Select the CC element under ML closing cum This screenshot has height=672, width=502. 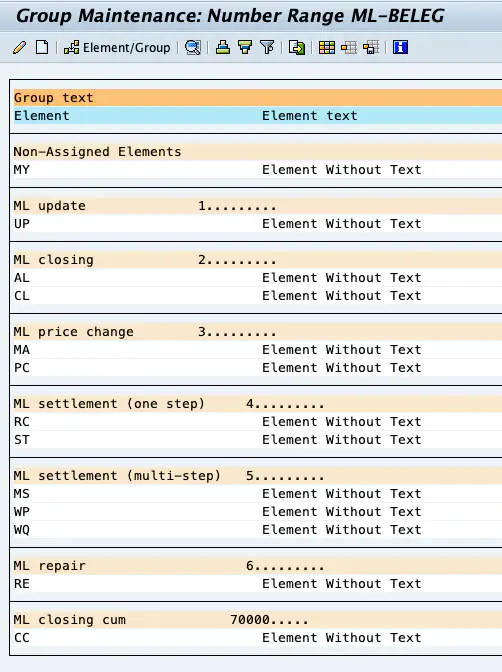tap(22, 638)
